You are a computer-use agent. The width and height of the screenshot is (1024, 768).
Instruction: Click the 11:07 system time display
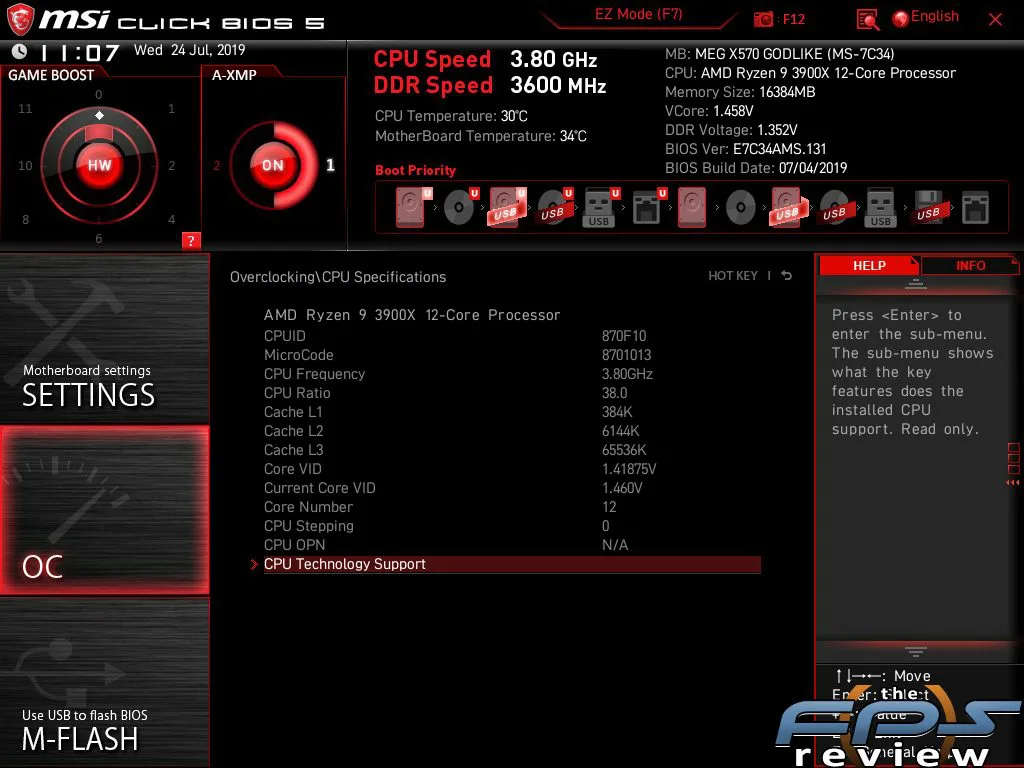(79, 52)
